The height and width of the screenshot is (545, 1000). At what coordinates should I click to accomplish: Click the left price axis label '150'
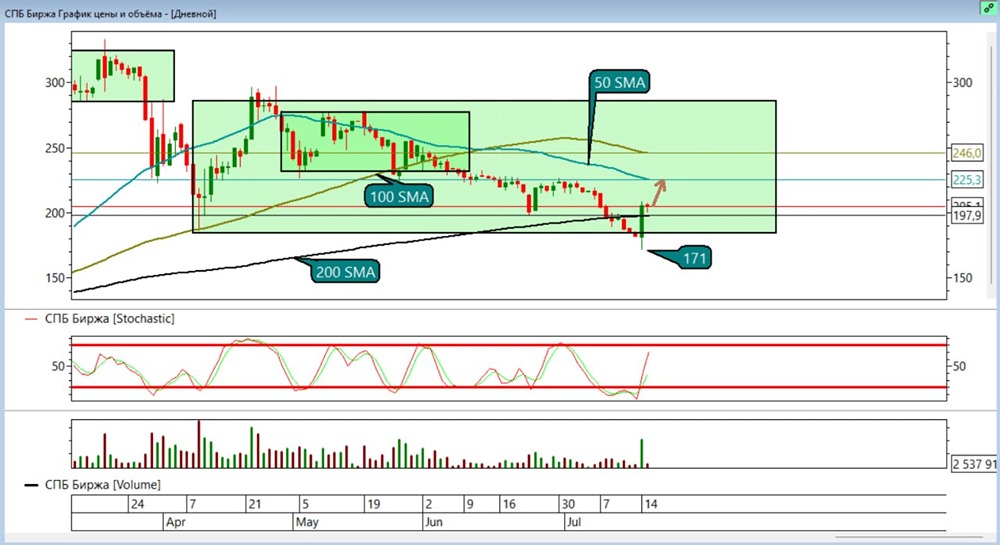coord(54,278)
